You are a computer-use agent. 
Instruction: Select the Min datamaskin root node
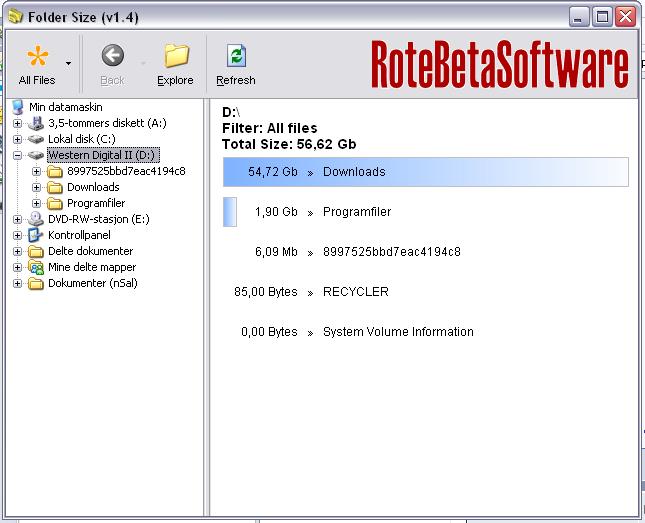click(66, 107)
